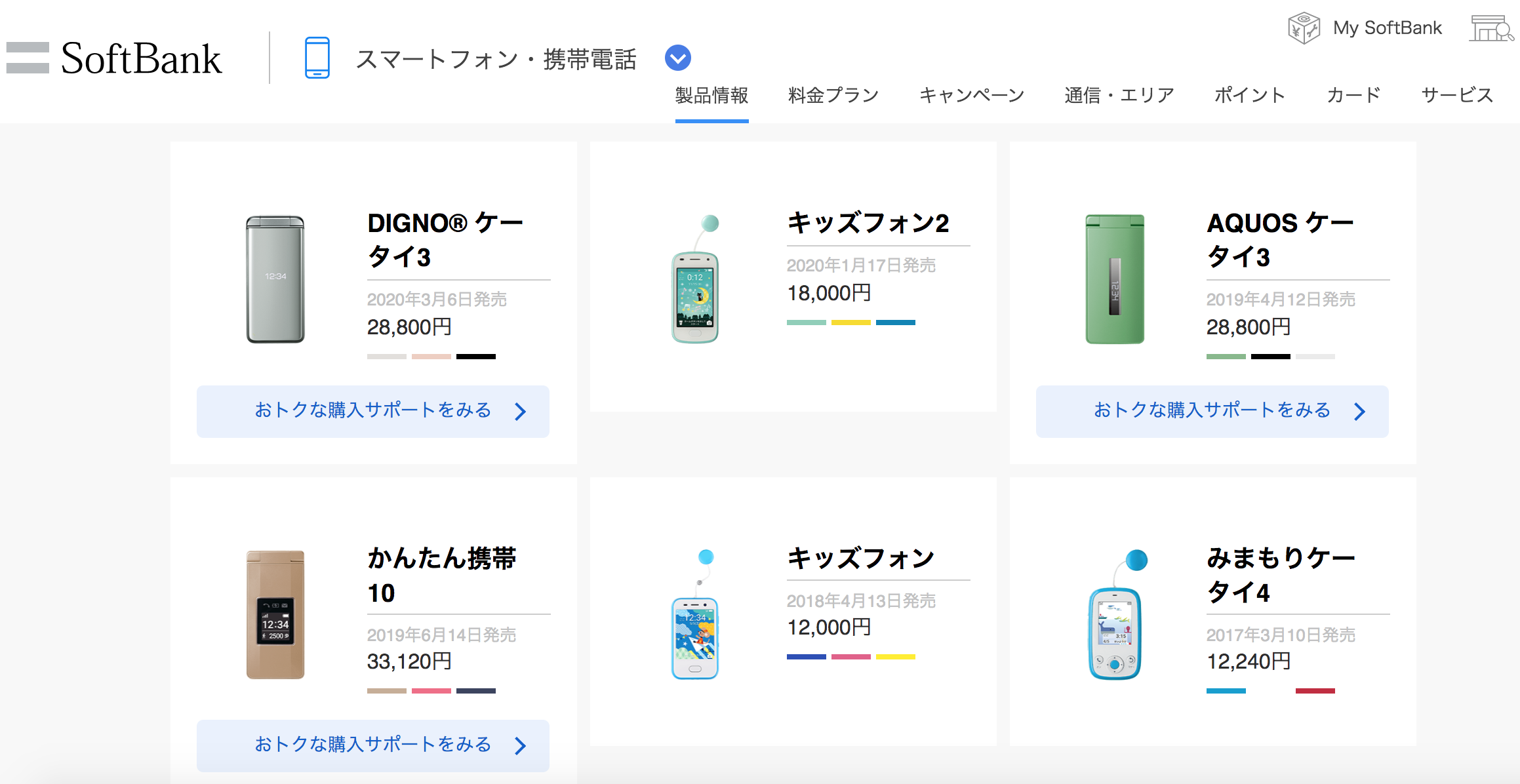Select black color swatch for DIGNO ケータイ3
The width and height of the screenshot is (1520, 784).
pos(476,357)
